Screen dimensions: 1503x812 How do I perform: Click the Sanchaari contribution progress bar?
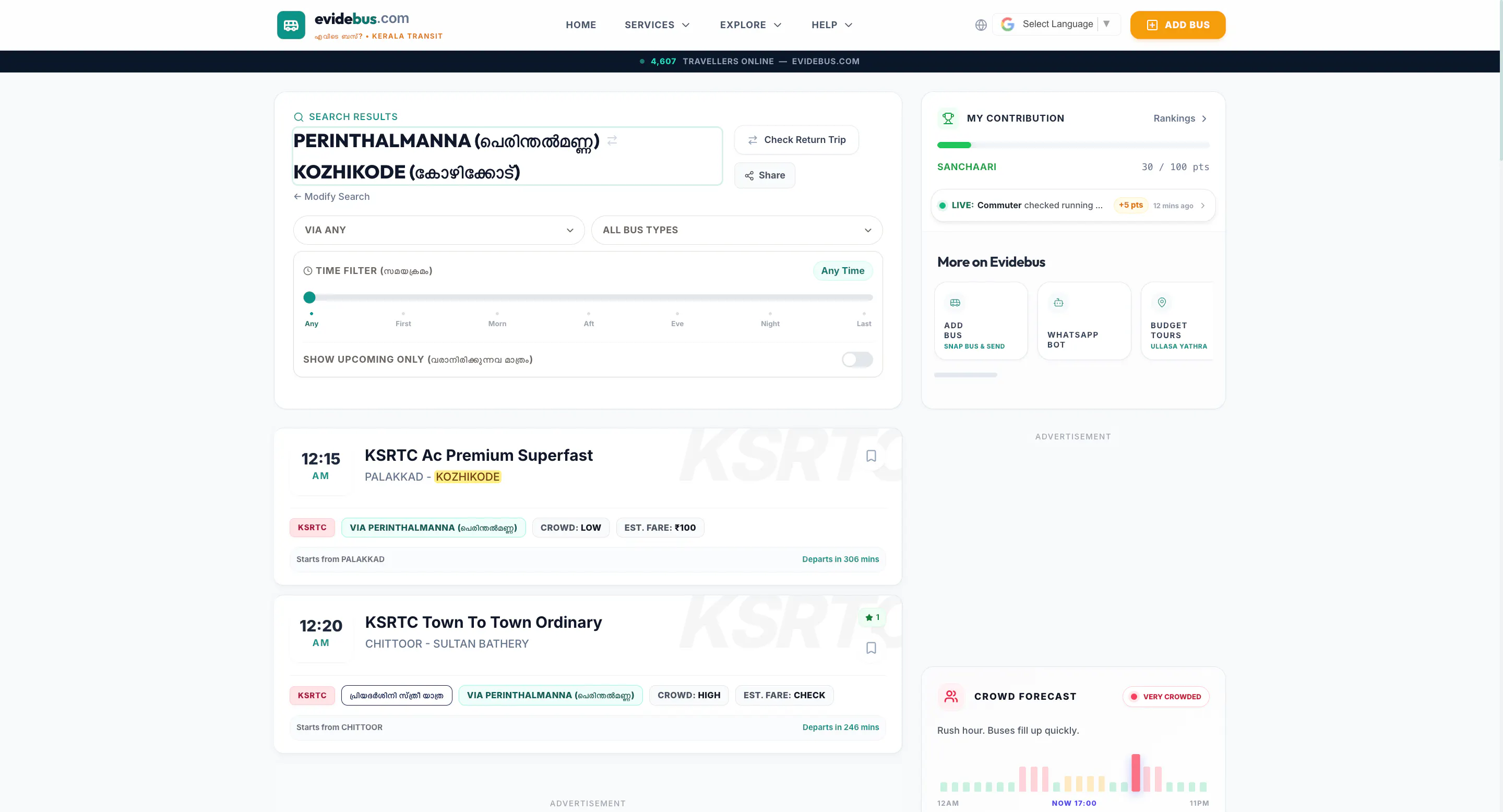(x=1073, y=145)
